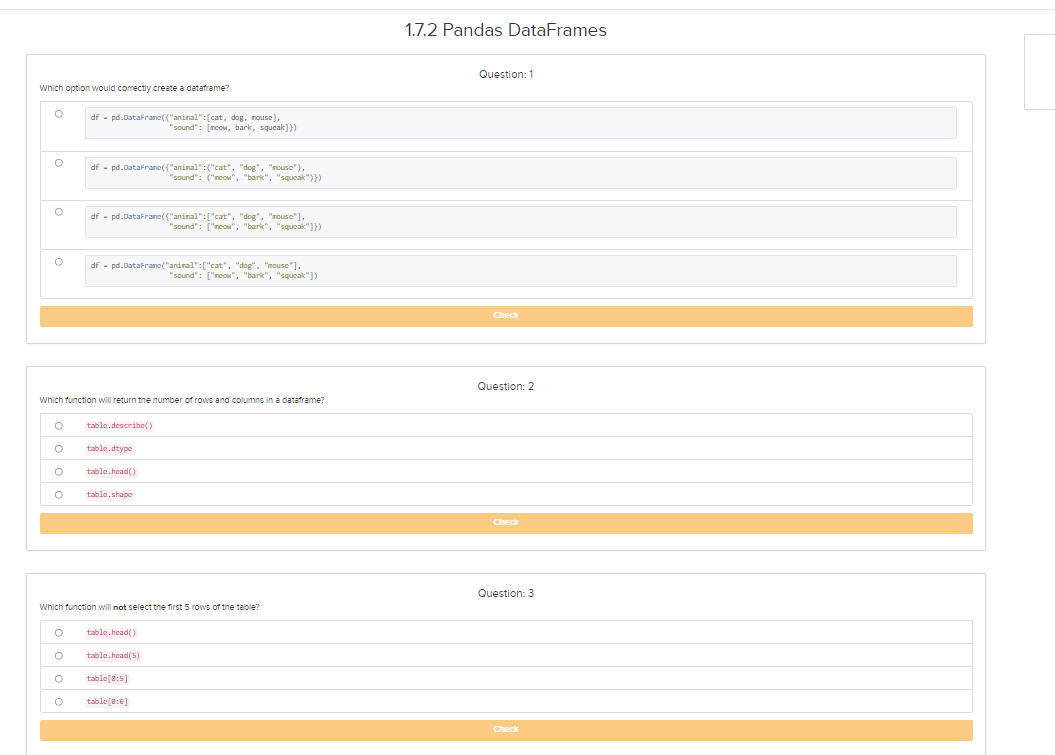Click the table[0:6] code text in Question 3
This screenshot has height=755, width=1055.
106,701
